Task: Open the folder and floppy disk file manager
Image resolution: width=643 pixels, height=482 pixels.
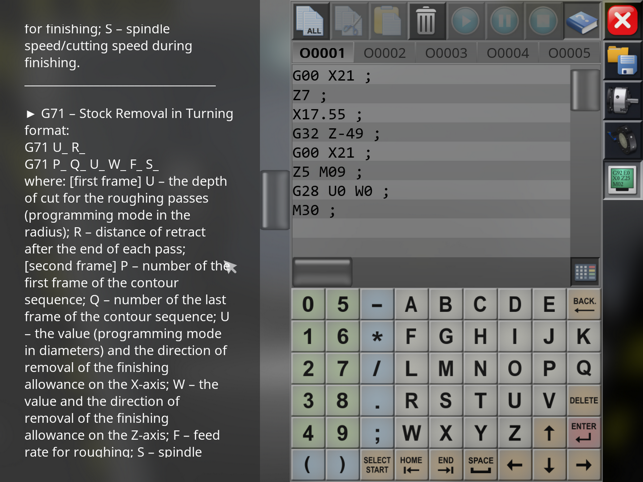Action: (x=622, y=61)
